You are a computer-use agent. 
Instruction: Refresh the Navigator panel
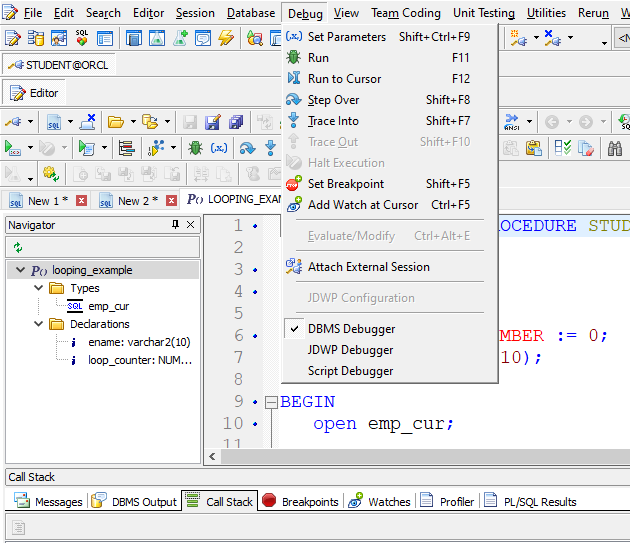18,248
